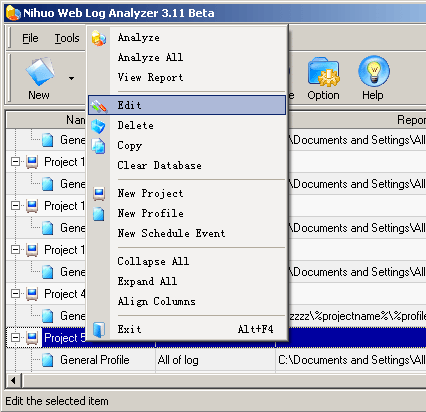Choose Delete from the context menu
This screenshot has width=426, height=412.
click(x=187, y=126)
